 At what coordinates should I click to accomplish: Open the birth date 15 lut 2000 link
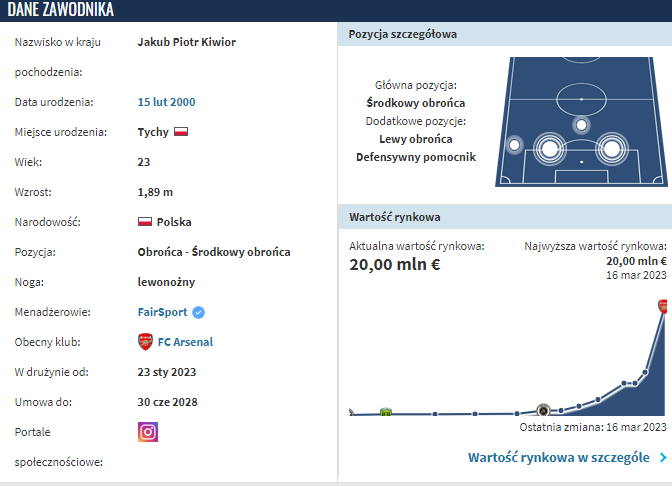166,102
